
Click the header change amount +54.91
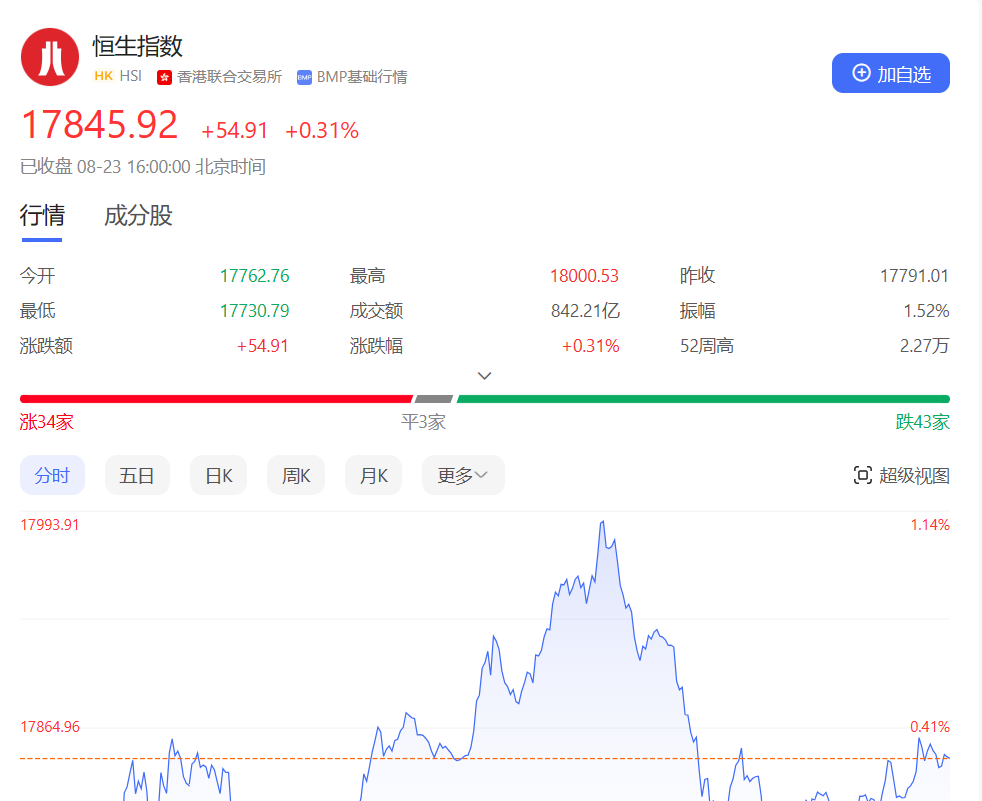[234, 130]
